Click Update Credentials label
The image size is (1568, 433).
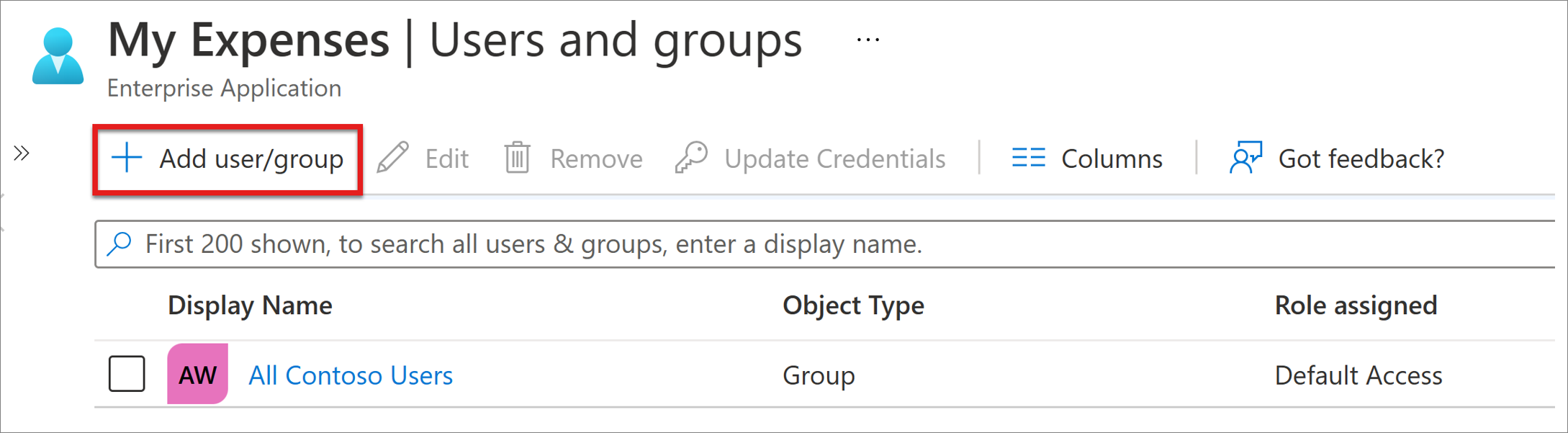[834, 159]
